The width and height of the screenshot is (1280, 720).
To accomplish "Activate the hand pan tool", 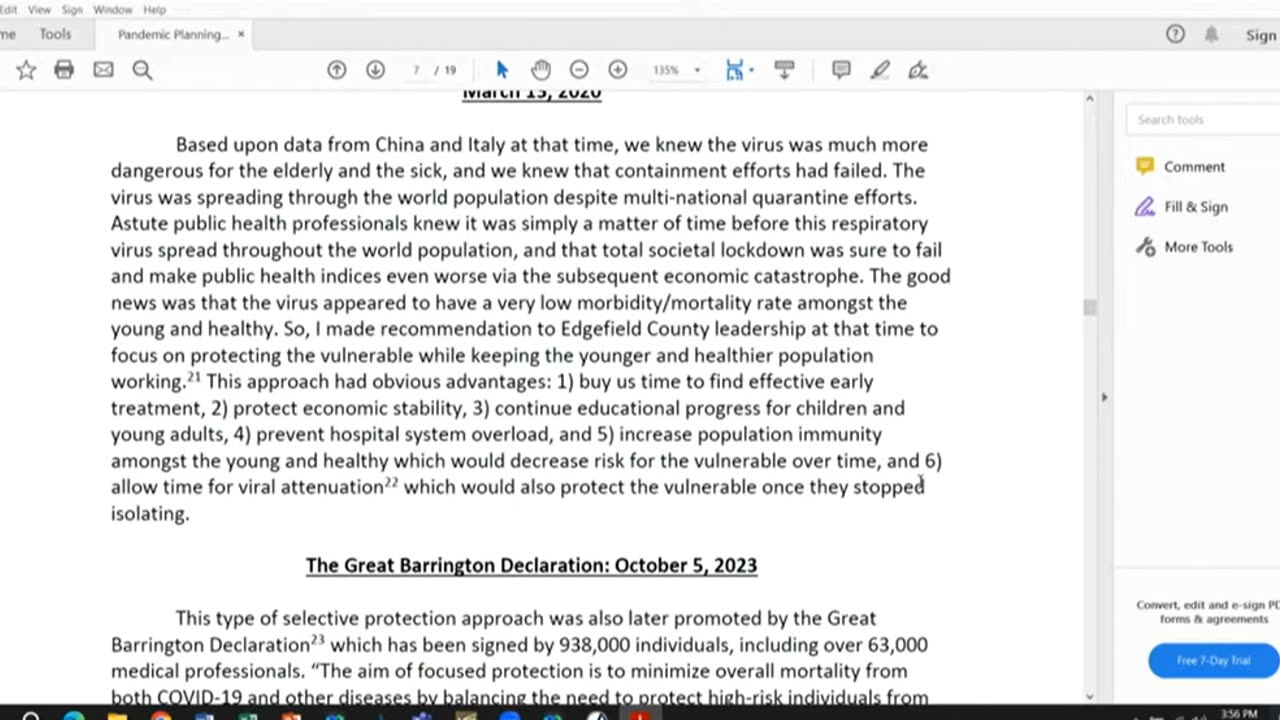I will tap(541, 70).
